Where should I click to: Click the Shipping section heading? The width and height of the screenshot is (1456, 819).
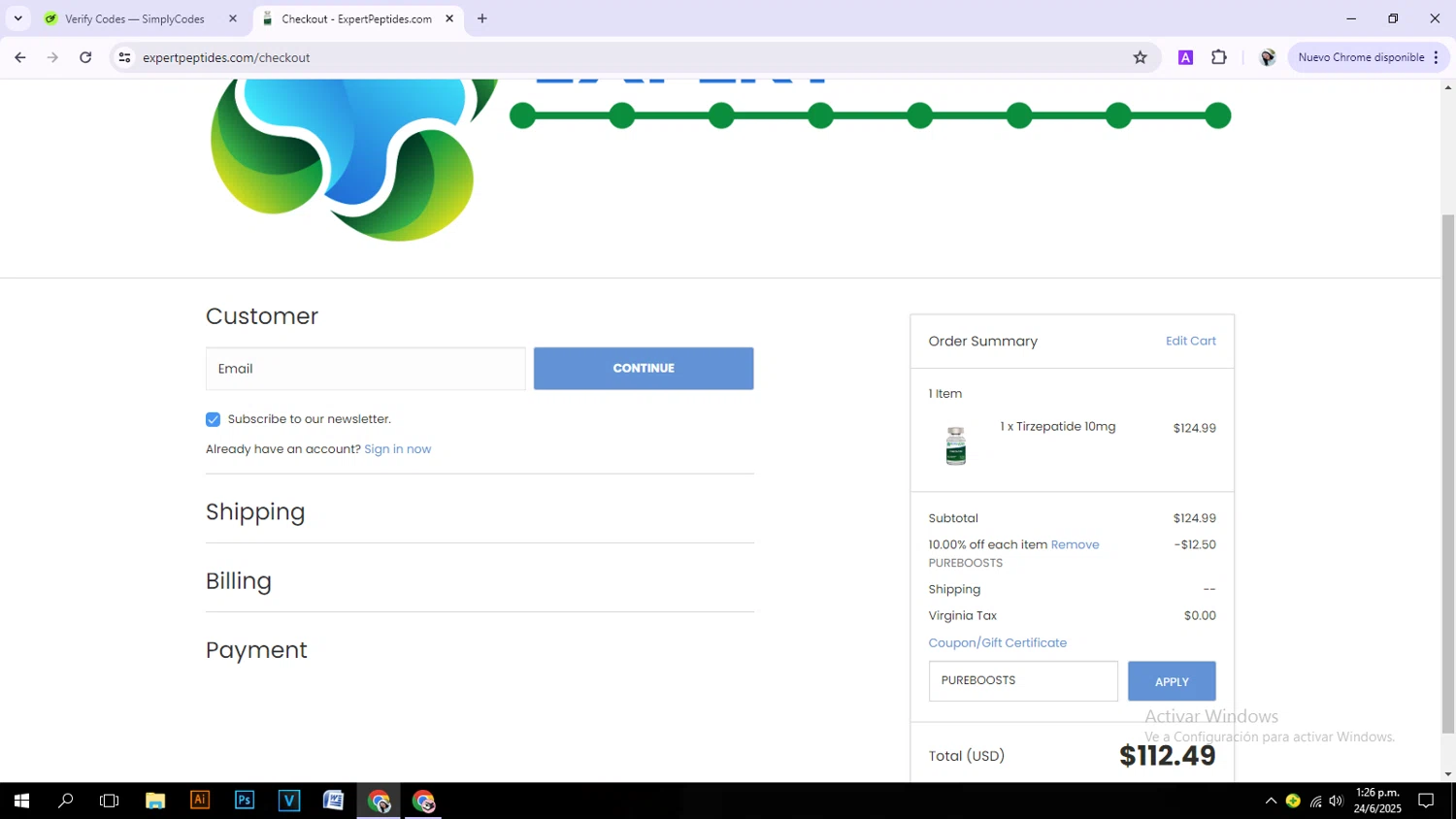[255, 512]
